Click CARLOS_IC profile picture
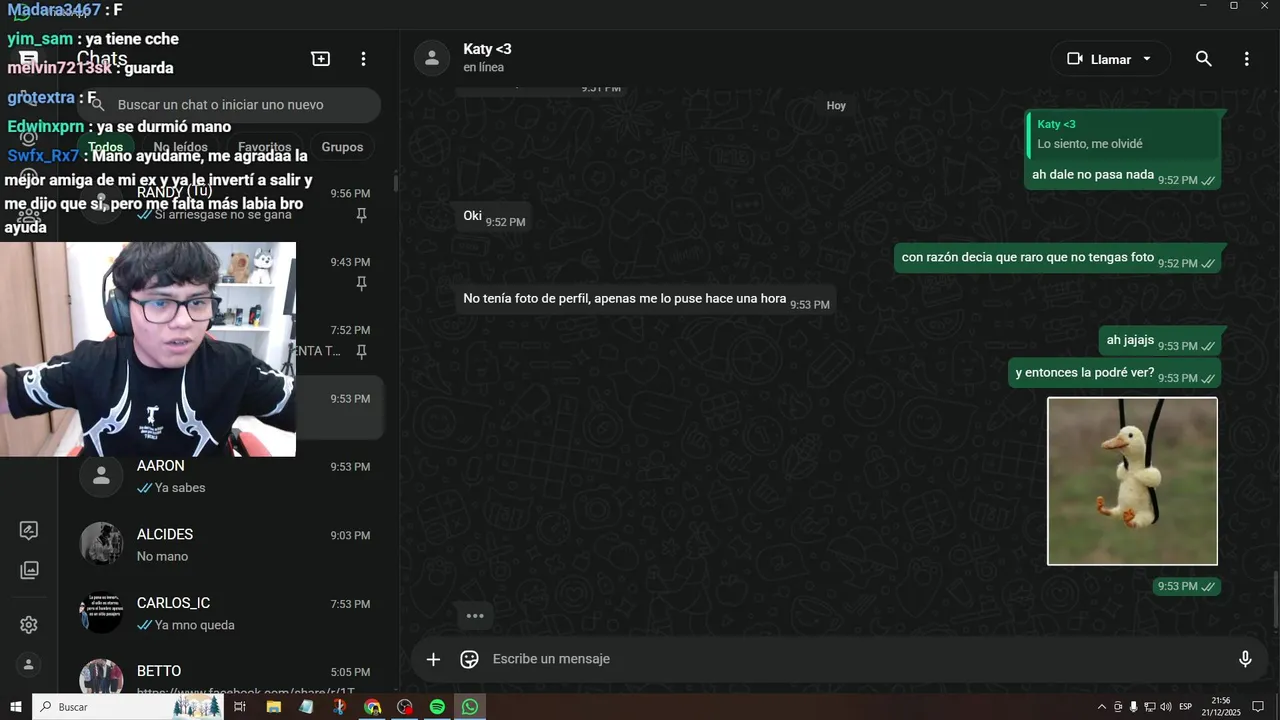 (101, 613)
